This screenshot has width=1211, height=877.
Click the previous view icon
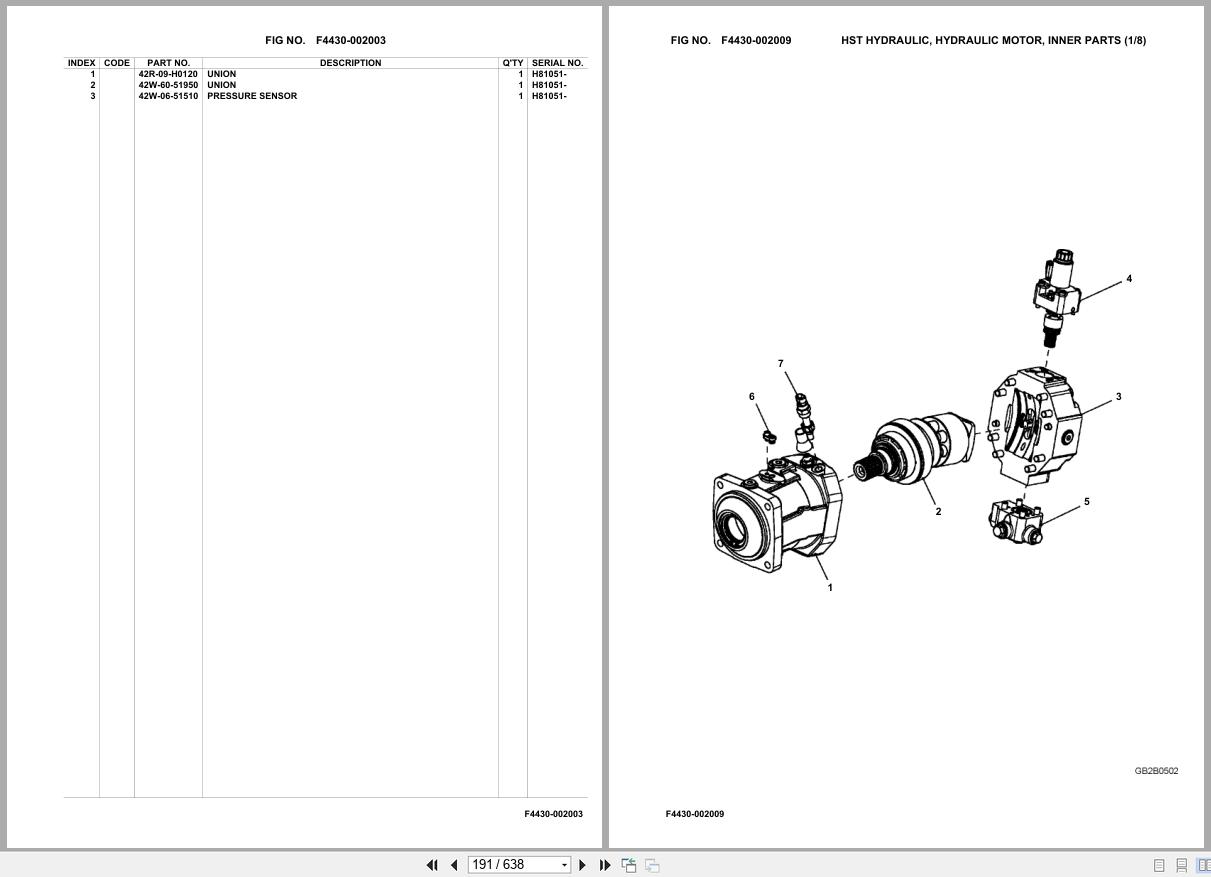pyautogui.click(x=629, y=865)
